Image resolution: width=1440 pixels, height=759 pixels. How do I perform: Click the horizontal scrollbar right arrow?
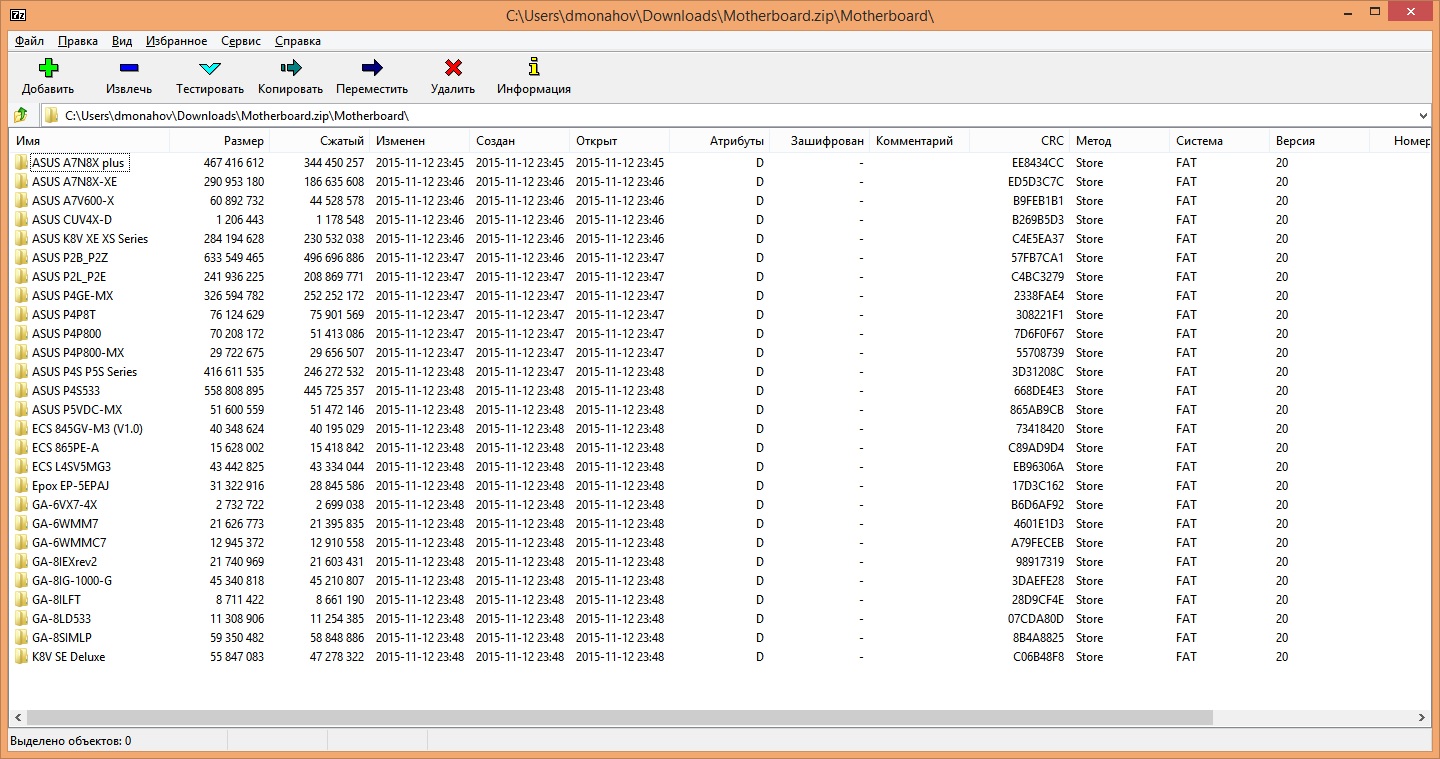coord(1422,717)
